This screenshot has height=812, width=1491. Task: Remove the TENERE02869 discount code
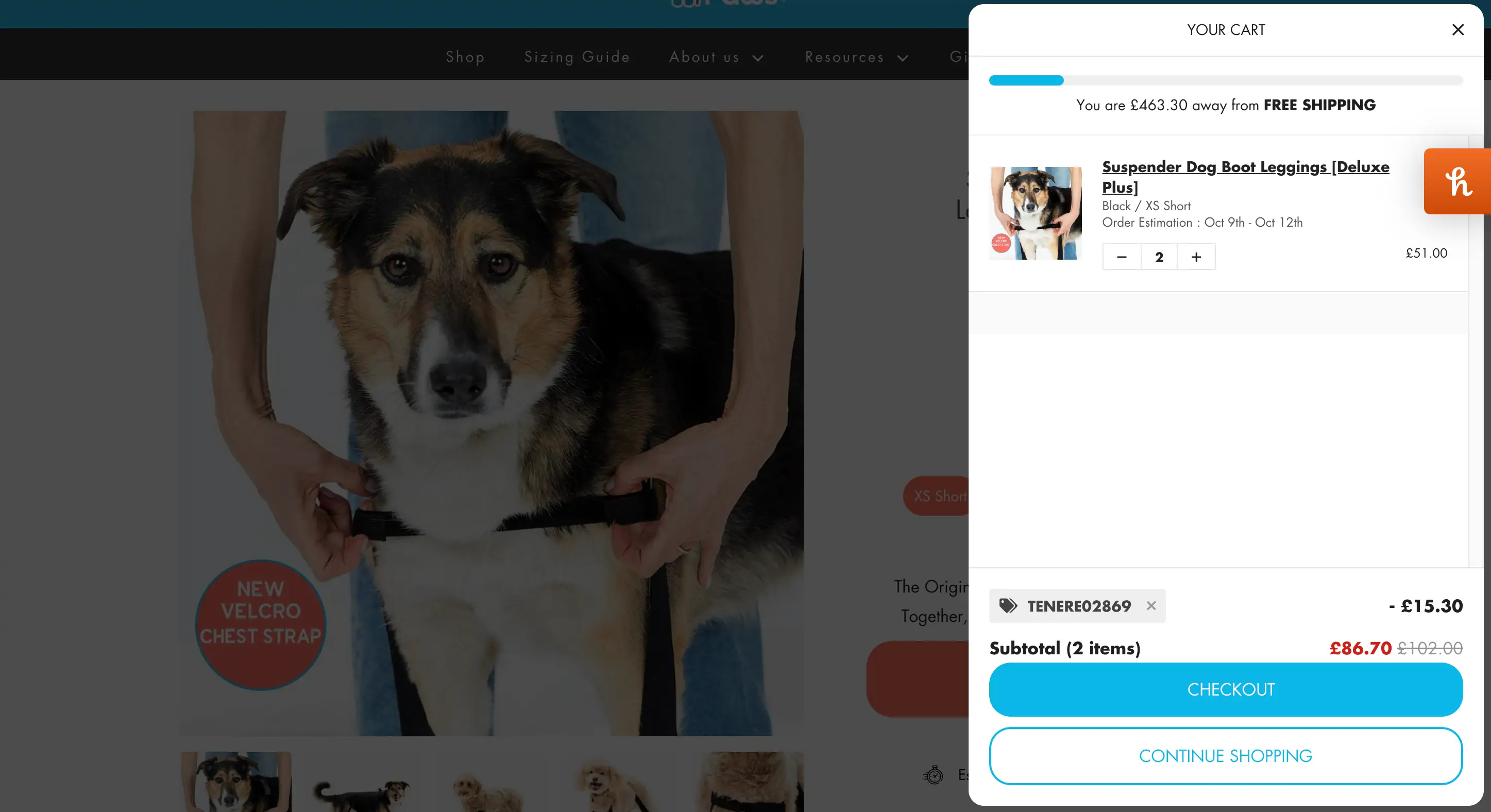(x=1150, y=605)
